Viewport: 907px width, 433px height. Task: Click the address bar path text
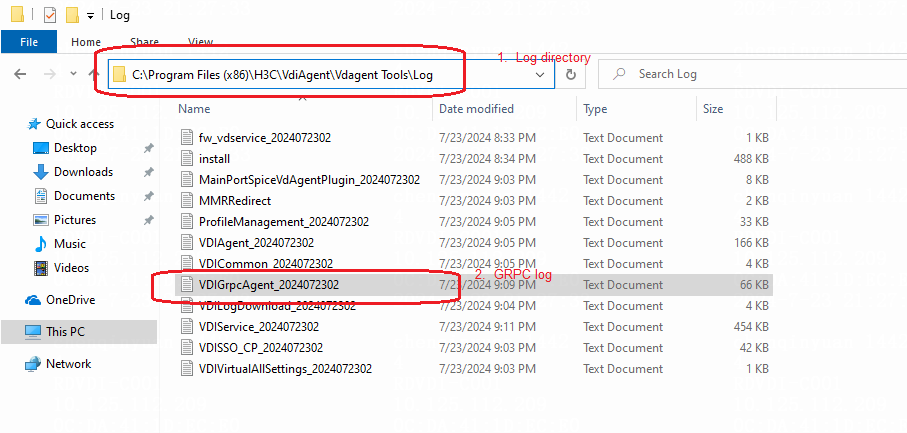point(282,75)
